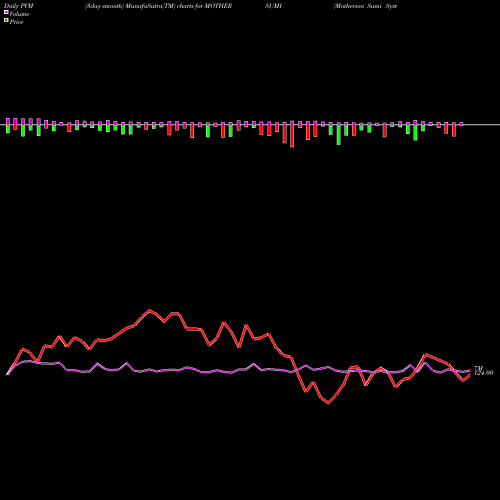Click the MunafaSutra charts for MOTHER heading
This screenshot has width=500, height=500.
158,6
